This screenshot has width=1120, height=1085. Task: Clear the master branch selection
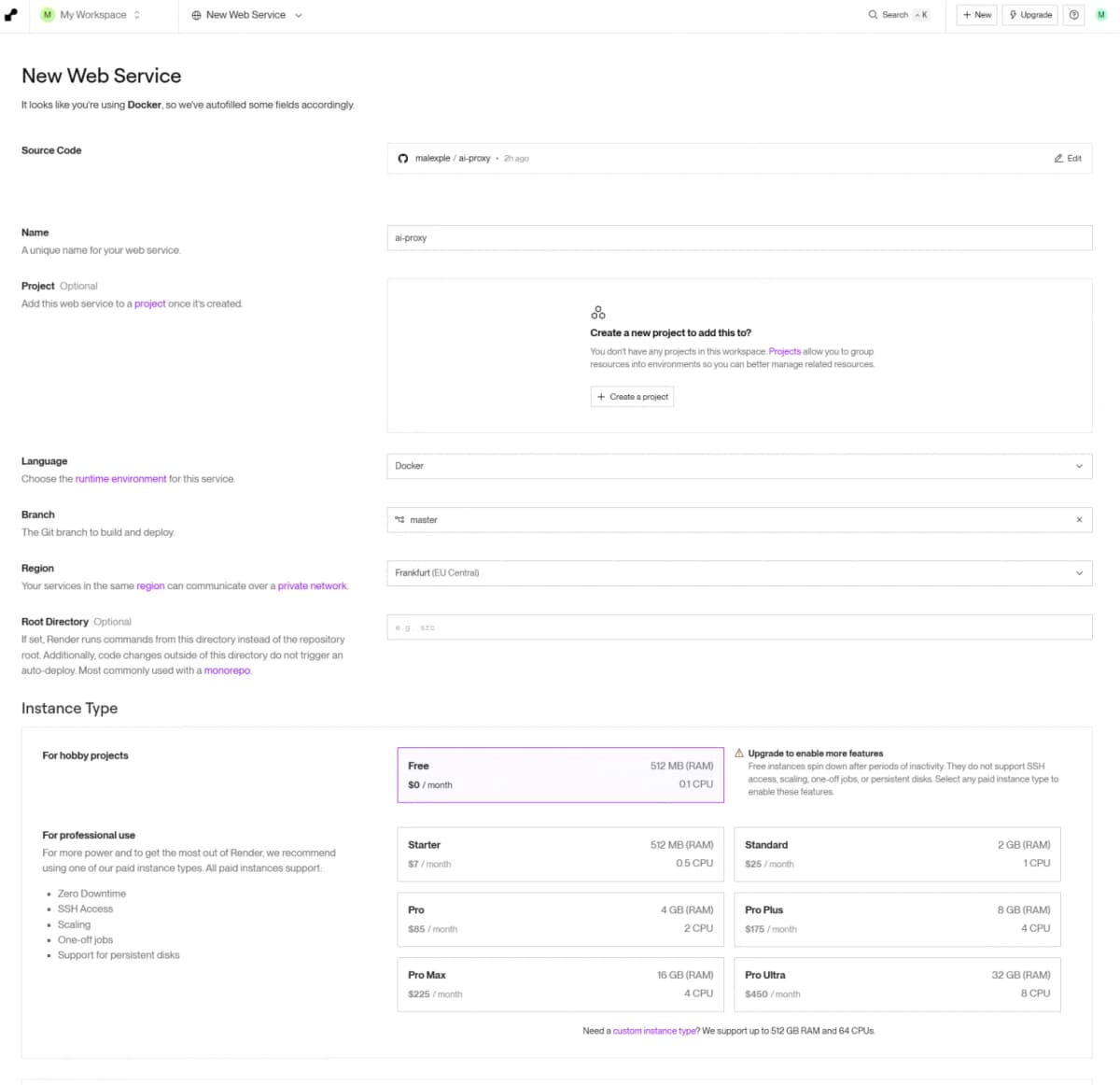[x=1079, y=520]
